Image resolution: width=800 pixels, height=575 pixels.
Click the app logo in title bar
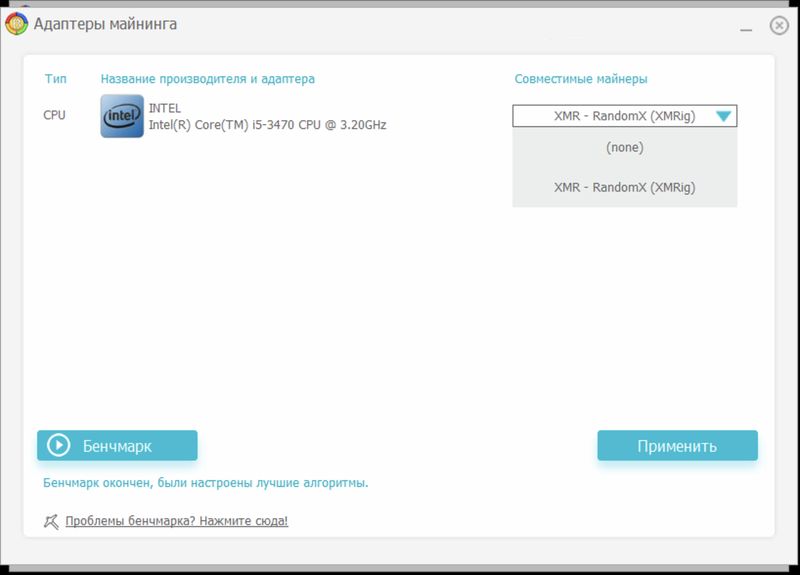coord(17,23)
